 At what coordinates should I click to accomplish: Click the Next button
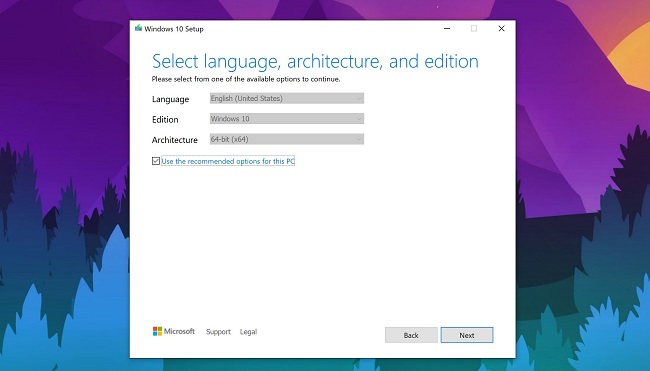tap(467, 335)
